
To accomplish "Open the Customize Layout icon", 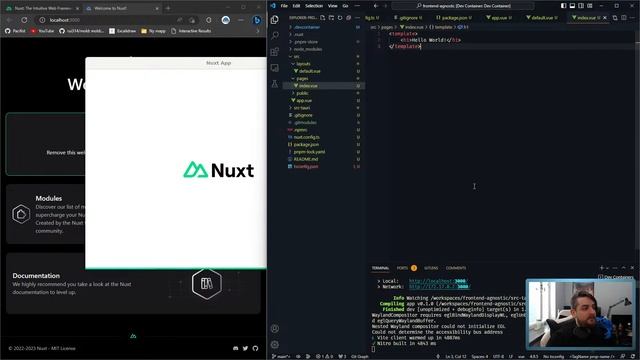I will coord(590,6).
